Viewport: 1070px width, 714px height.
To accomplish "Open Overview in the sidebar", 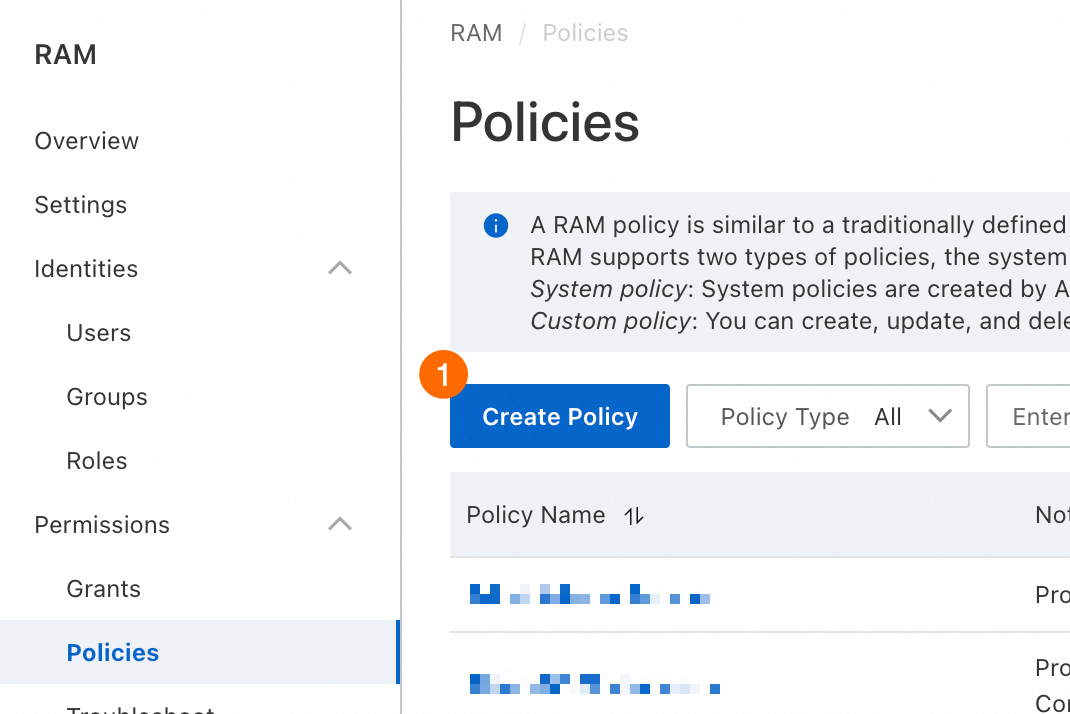I will pyautogui.click(x=87, y=141).
